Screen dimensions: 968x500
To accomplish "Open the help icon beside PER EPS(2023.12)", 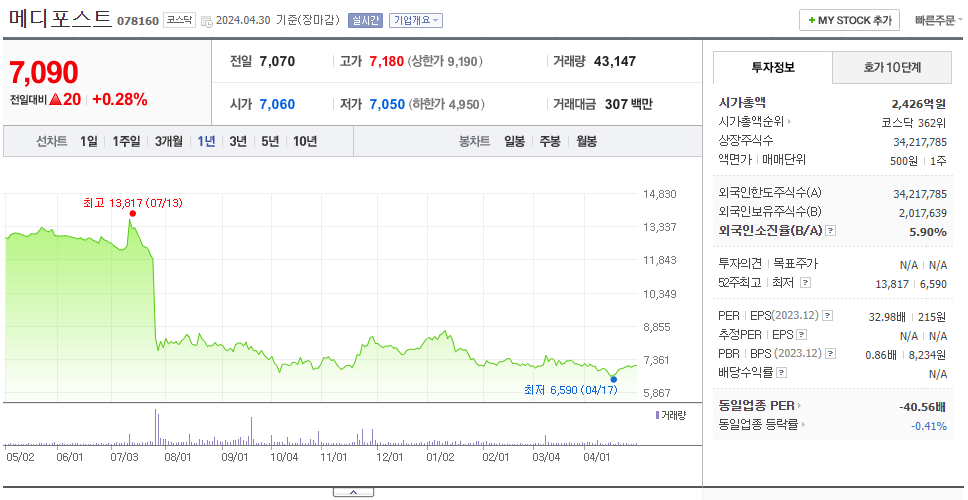I will [x=828, y=316].
